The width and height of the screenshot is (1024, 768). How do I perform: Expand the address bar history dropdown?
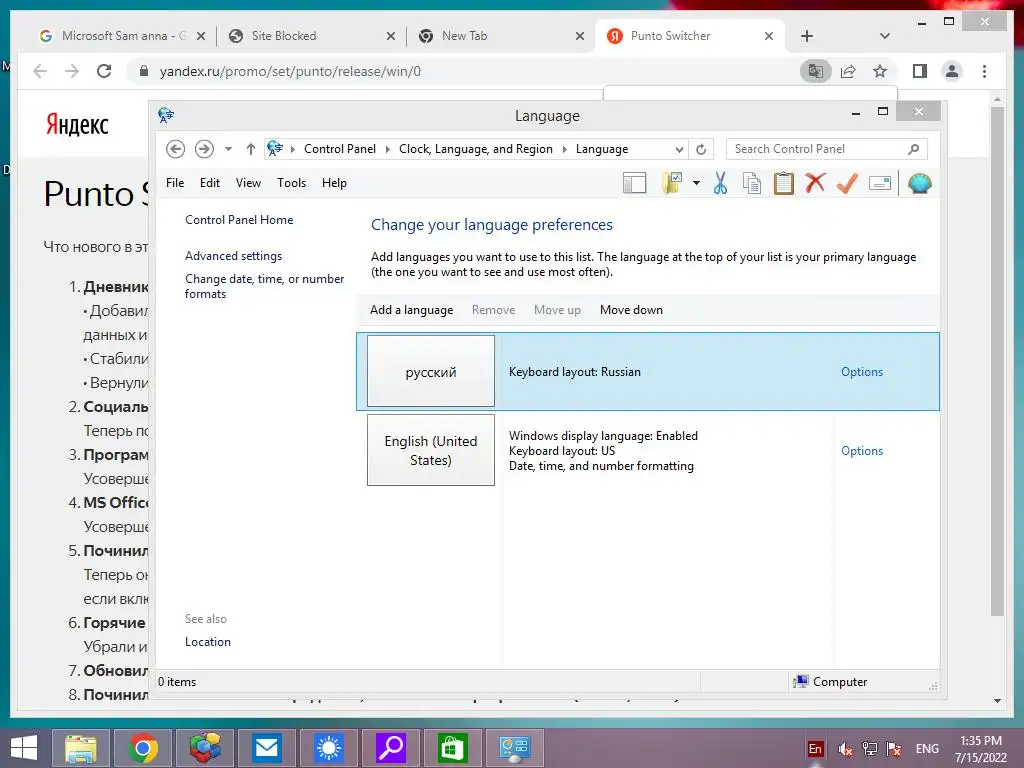(679, 149)
